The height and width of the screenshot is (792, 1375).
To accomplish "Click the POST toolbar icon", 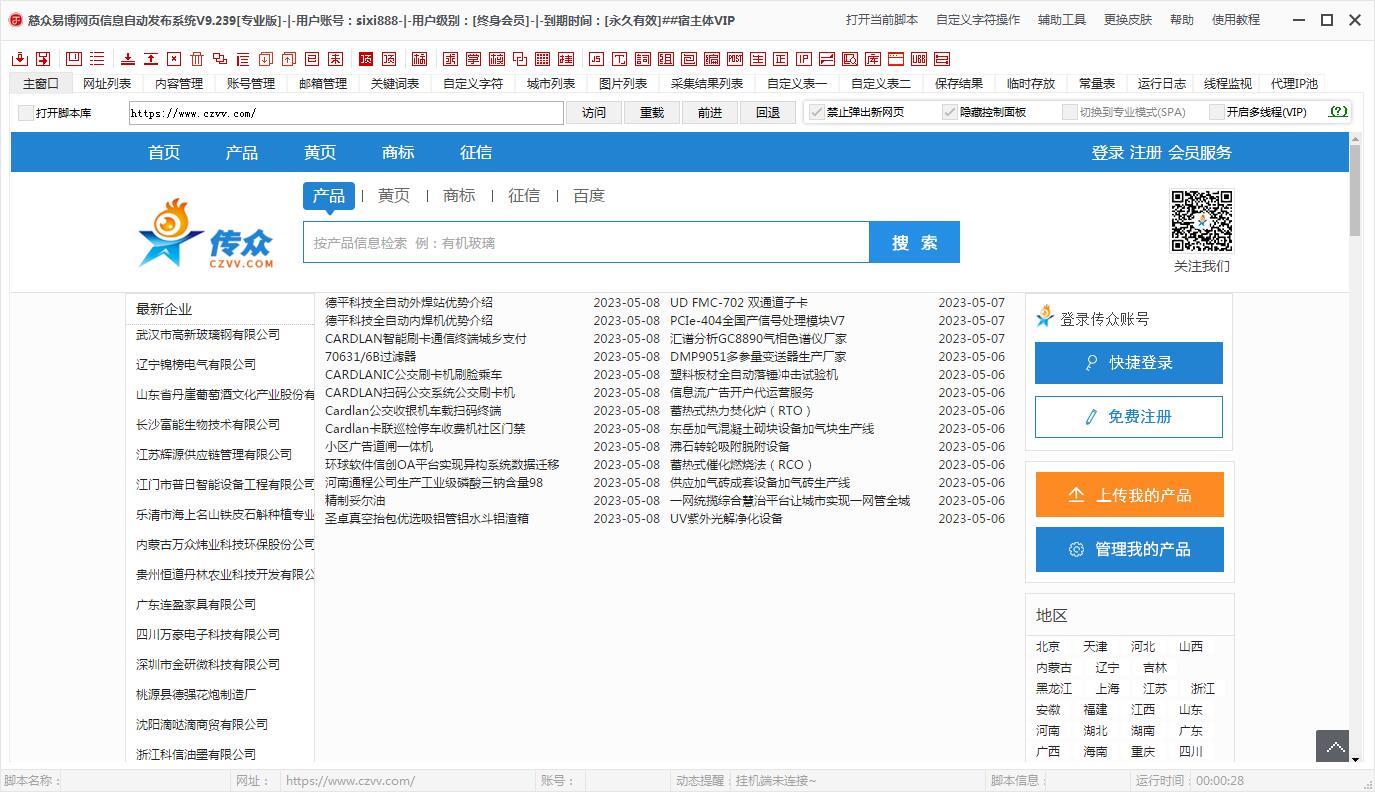I will point(735,59).
